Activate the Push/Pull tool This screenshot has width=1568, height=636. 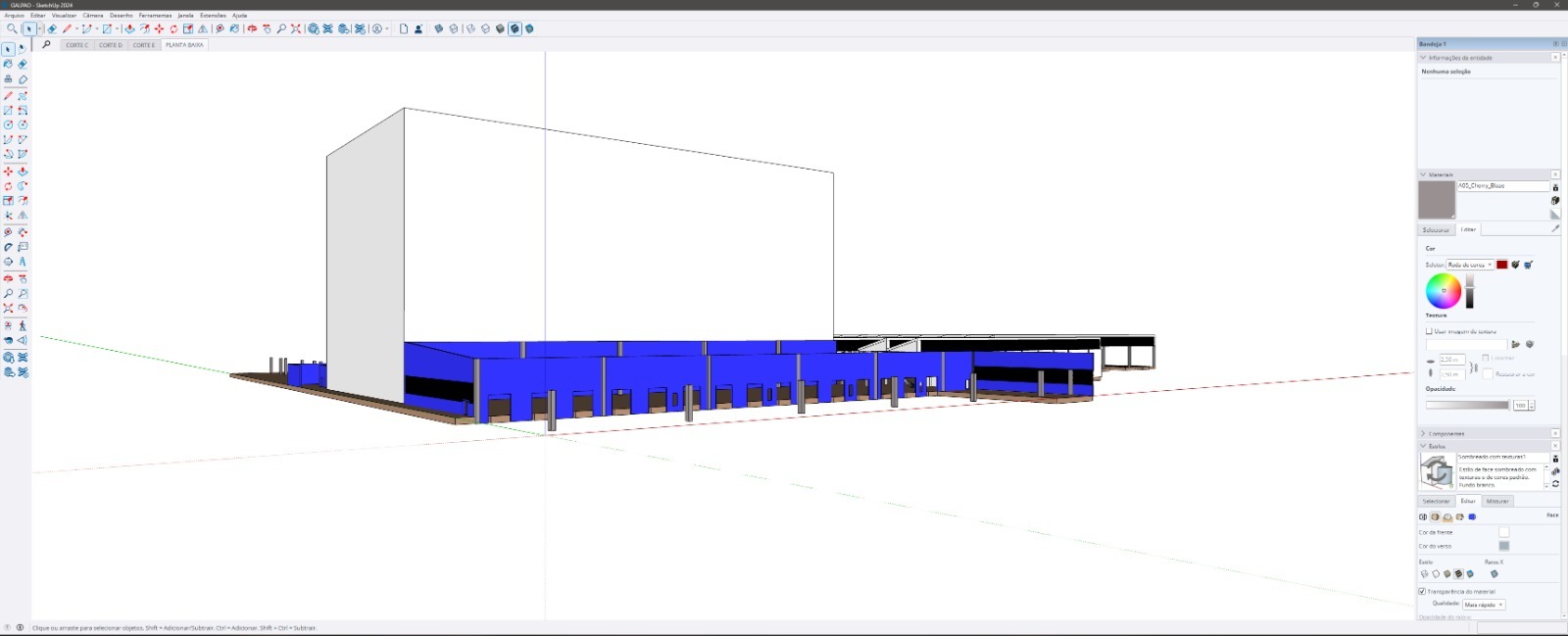click(x=129, y=28)
